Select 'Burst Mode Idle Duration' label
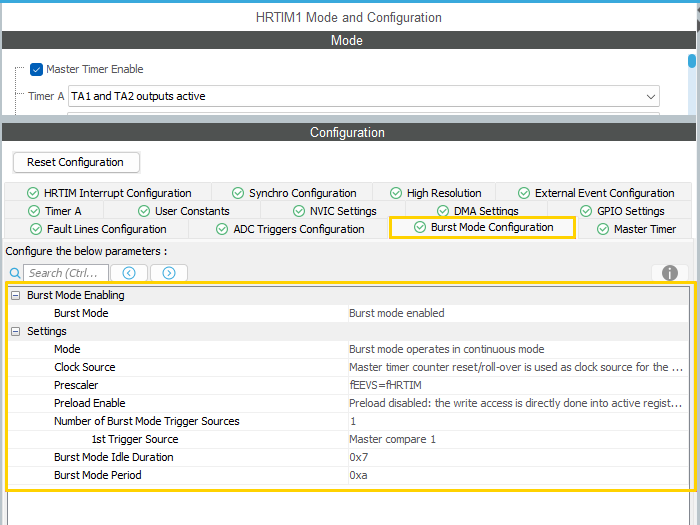Screen dimensions: 700x525 point(114,457)
